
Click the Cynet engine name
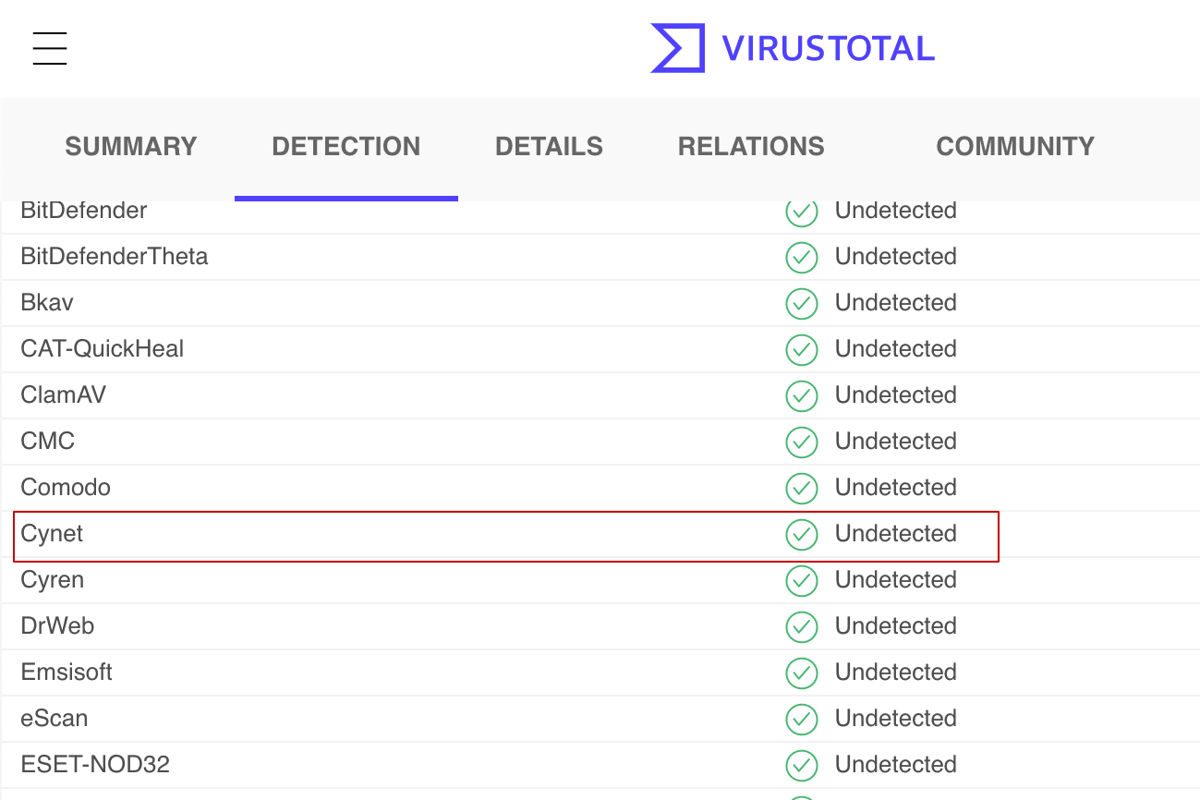[x=52, y=534]
